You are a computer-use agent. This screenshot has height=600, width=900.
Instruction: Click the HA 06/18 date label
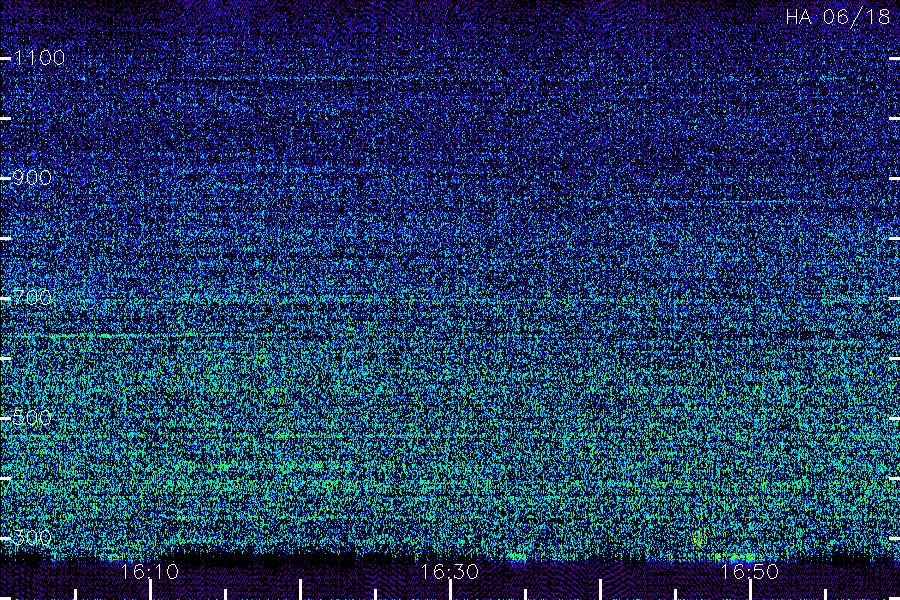click(838, 17)
